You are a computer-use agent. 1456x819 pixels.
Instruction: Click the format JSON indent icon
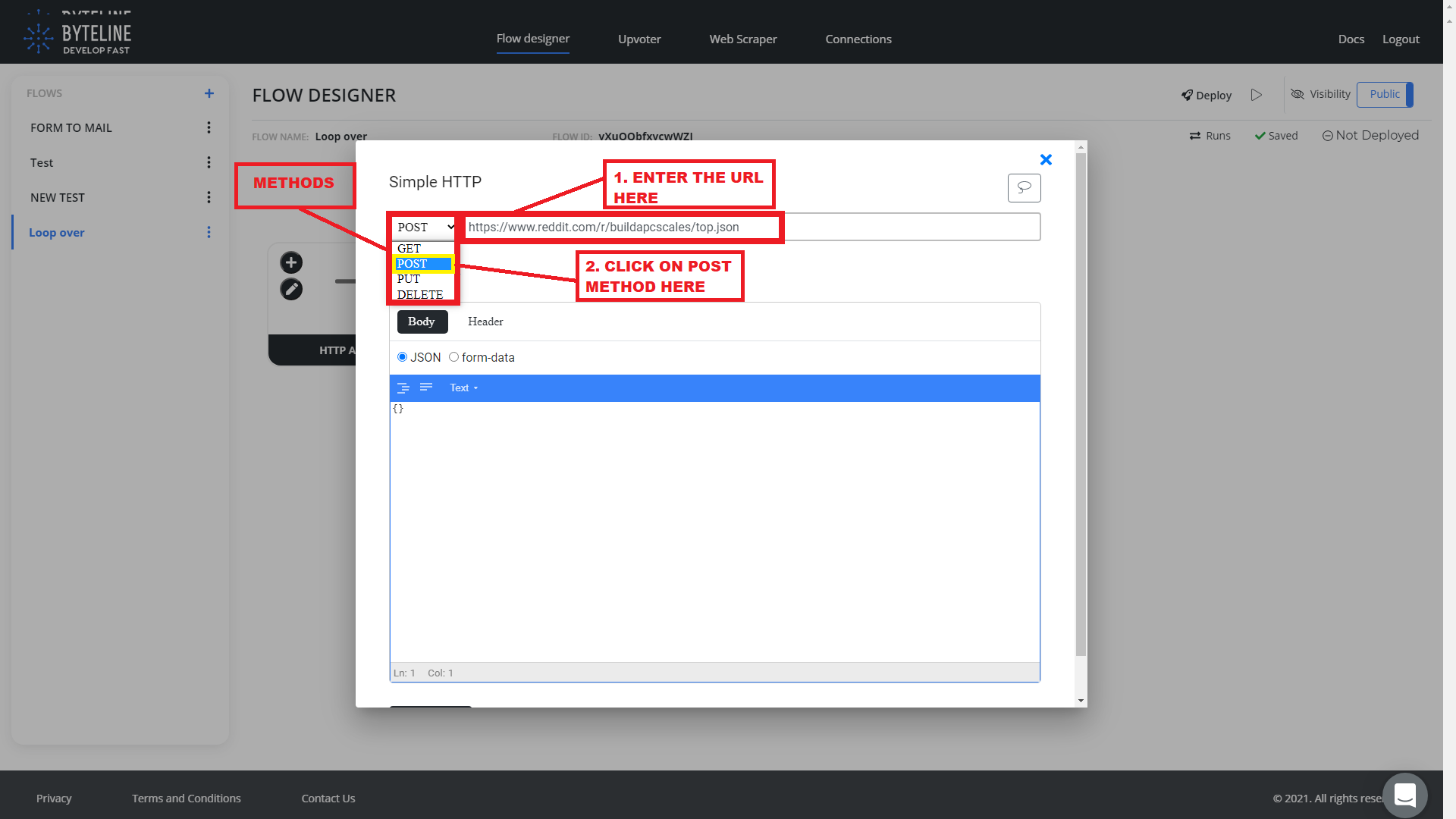pos(403,388)
